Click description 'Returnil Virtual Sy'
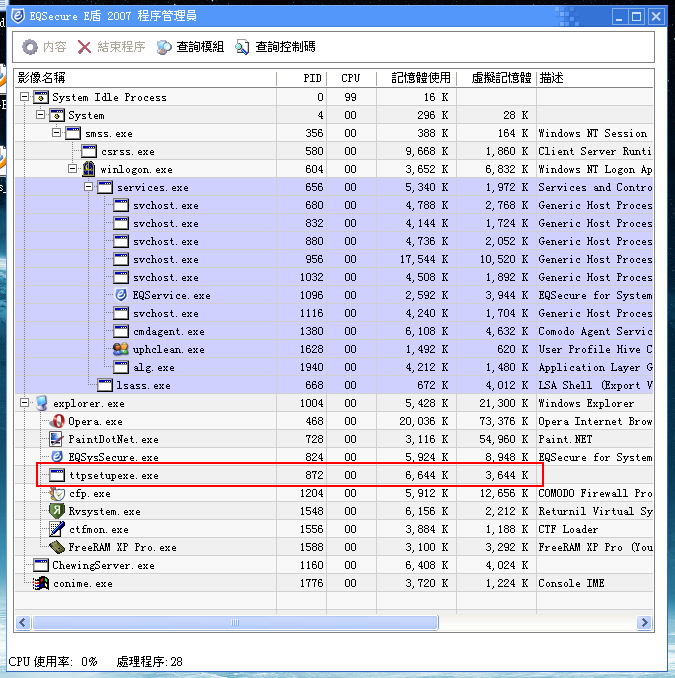The image size is (675, 678). pos(595,511)
